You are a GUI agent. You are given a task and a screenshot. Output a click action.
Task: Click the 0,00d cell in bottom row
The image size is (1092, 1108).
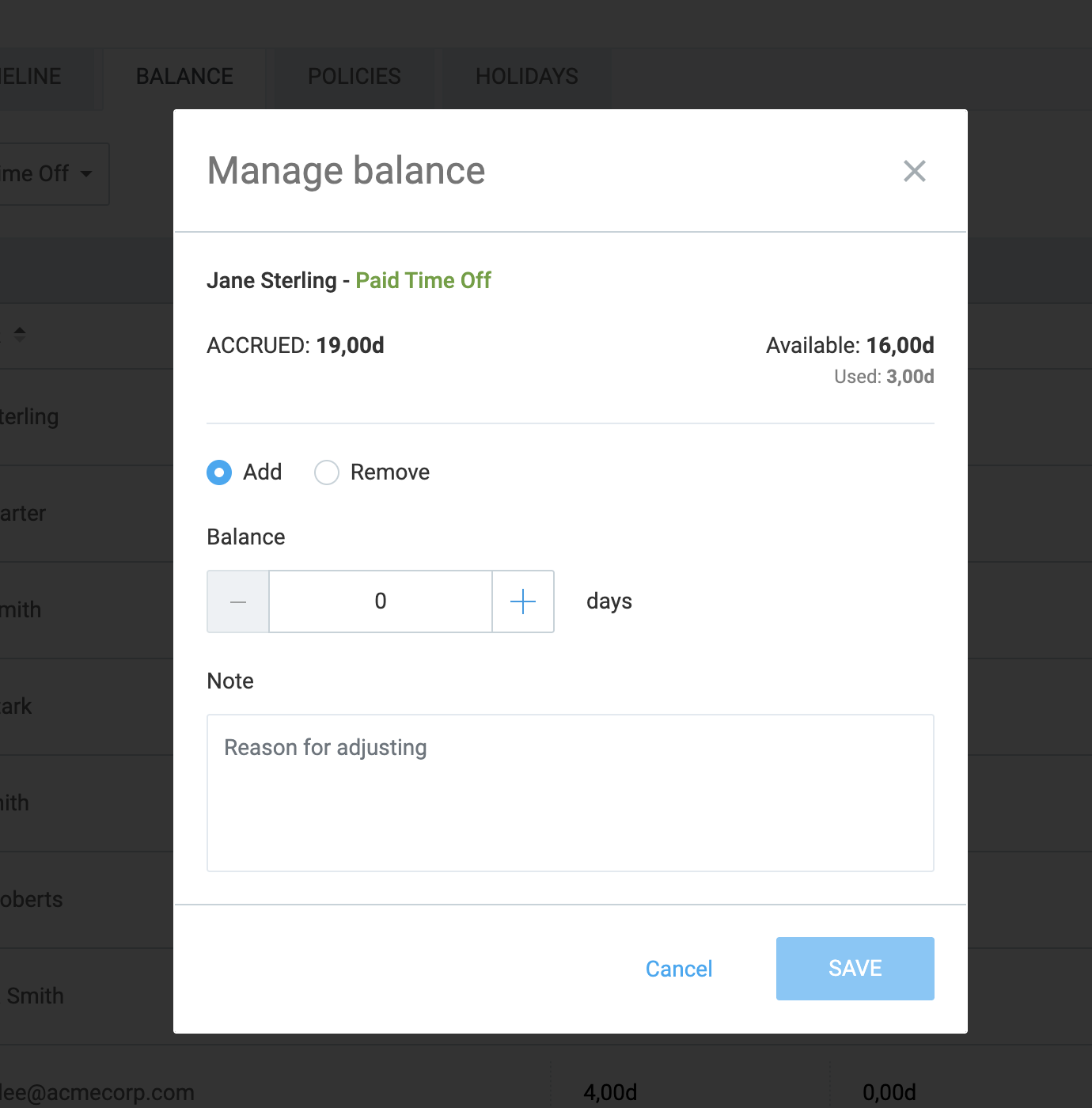[x=889, y=1092]
